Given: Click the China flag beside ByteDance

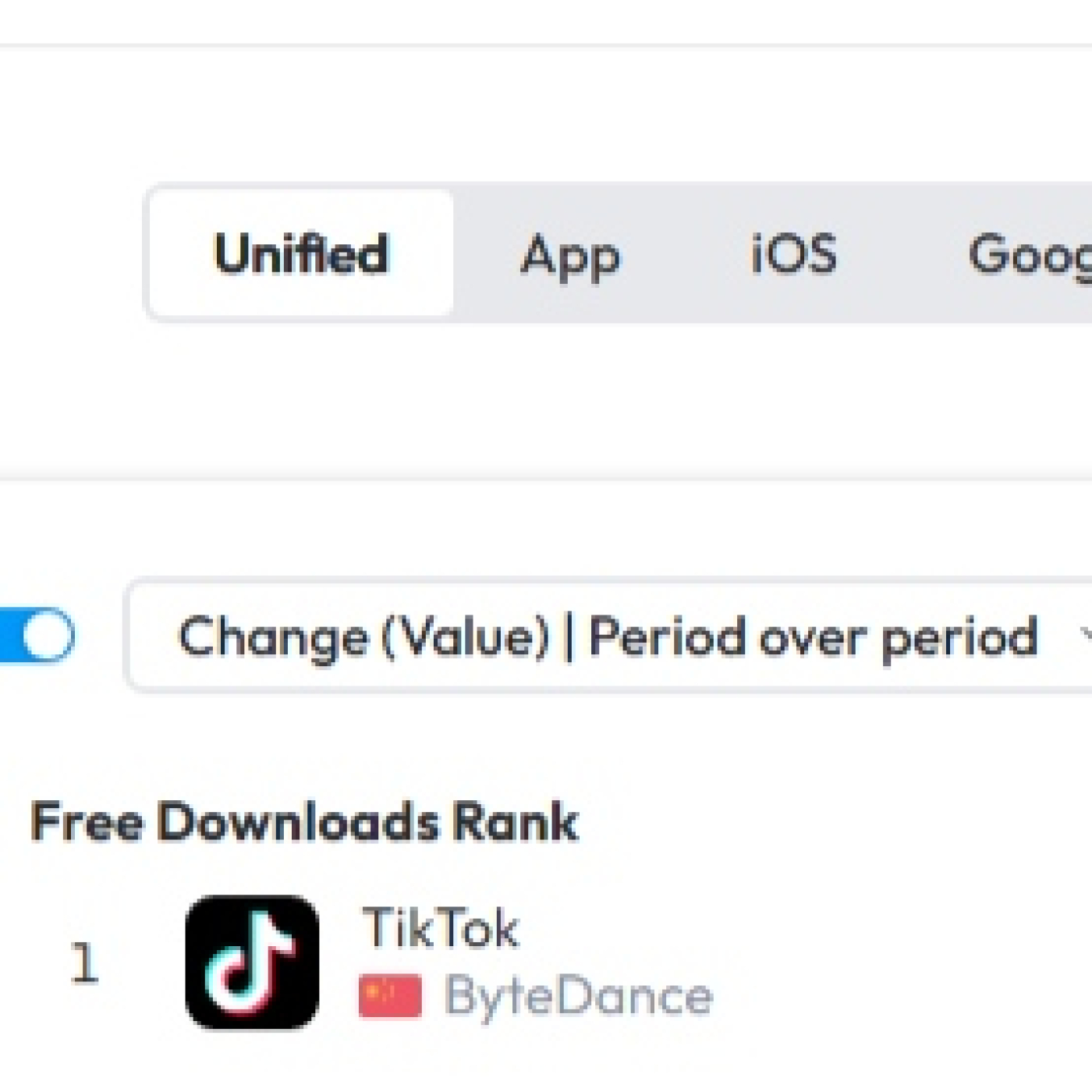Looking at the screenshot, I should click(390, 996).
